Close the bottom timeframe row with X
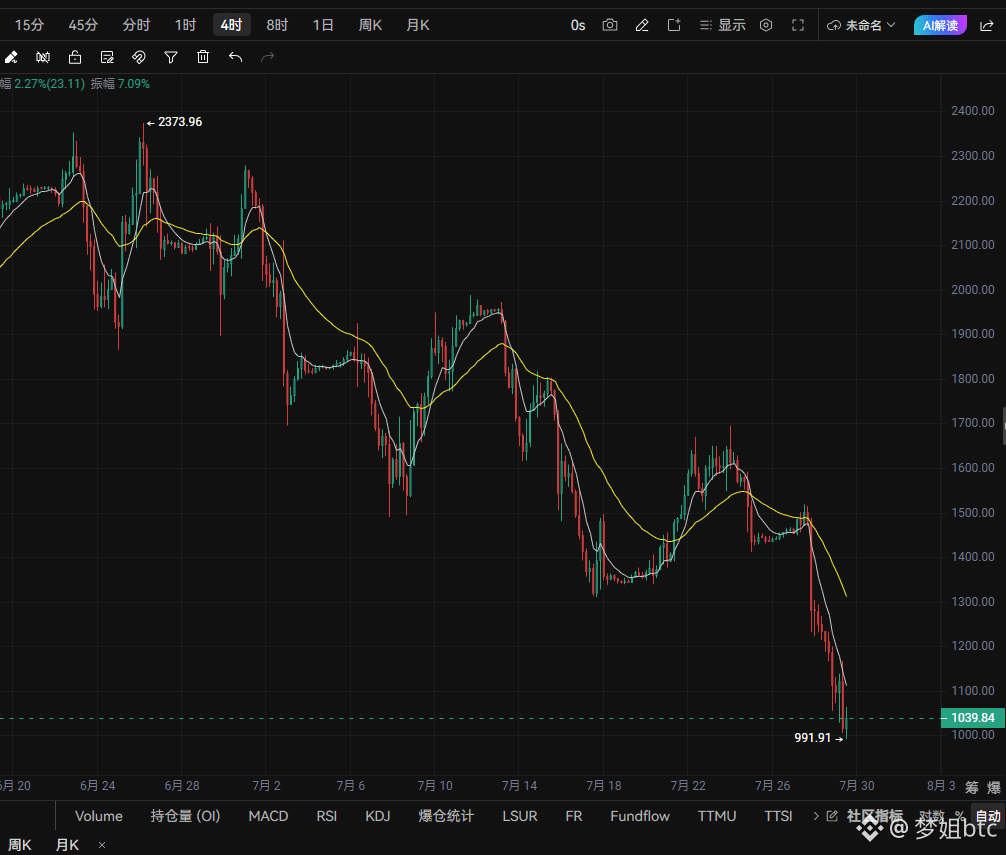The height and width of the screenshot is (855, 1006). point(101,845)
